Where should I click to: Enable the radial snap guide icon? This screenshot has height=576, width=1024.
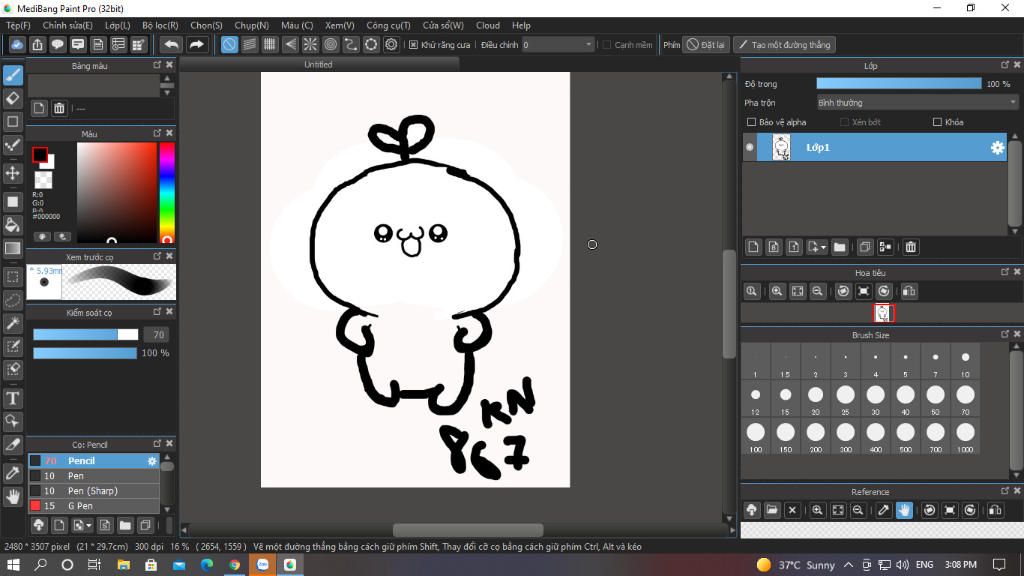tap(310, 44)
